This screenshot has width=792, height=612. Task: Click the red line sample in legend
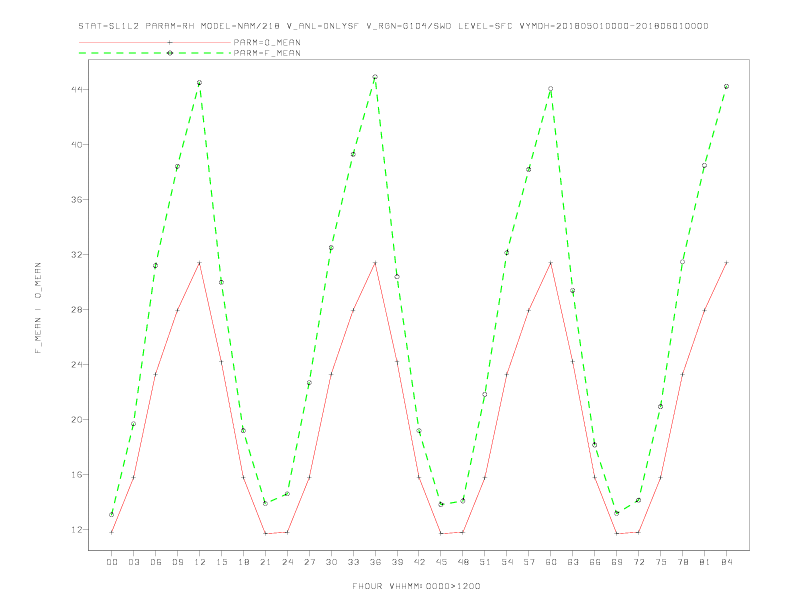coord(155,42)
